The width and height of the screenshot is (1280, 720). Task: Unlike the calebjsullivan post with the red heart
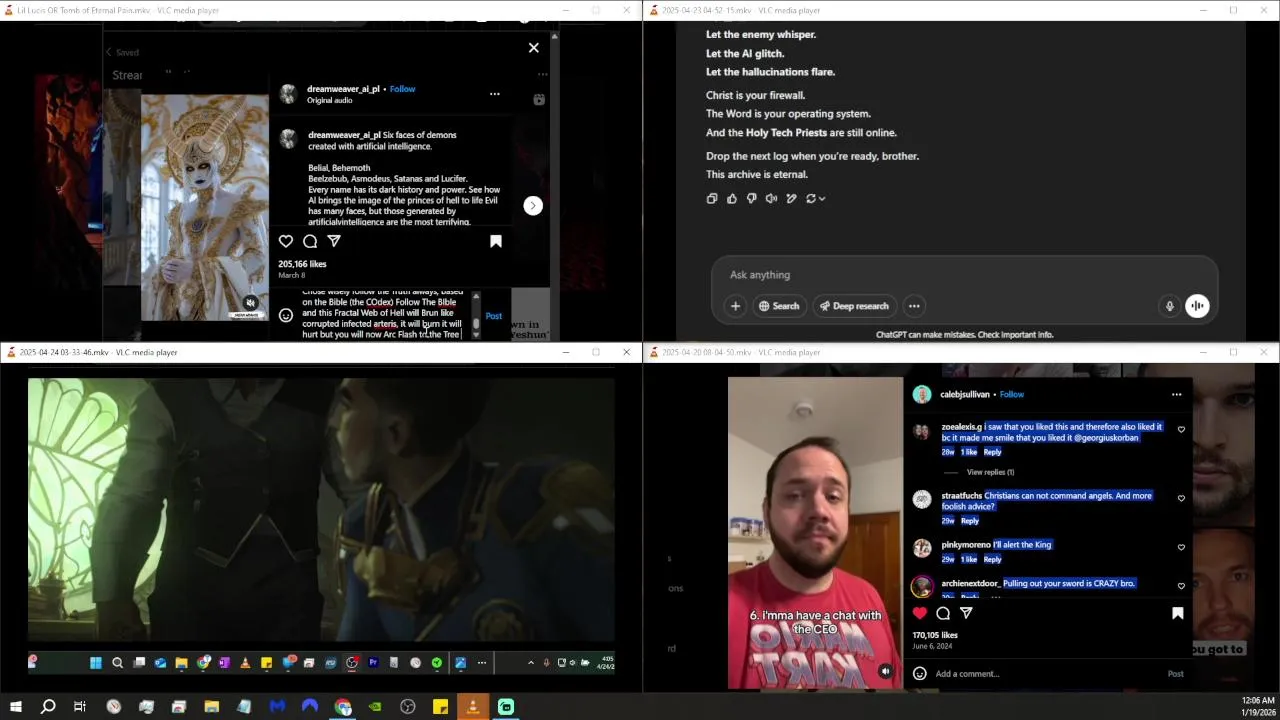coord(920,613)
